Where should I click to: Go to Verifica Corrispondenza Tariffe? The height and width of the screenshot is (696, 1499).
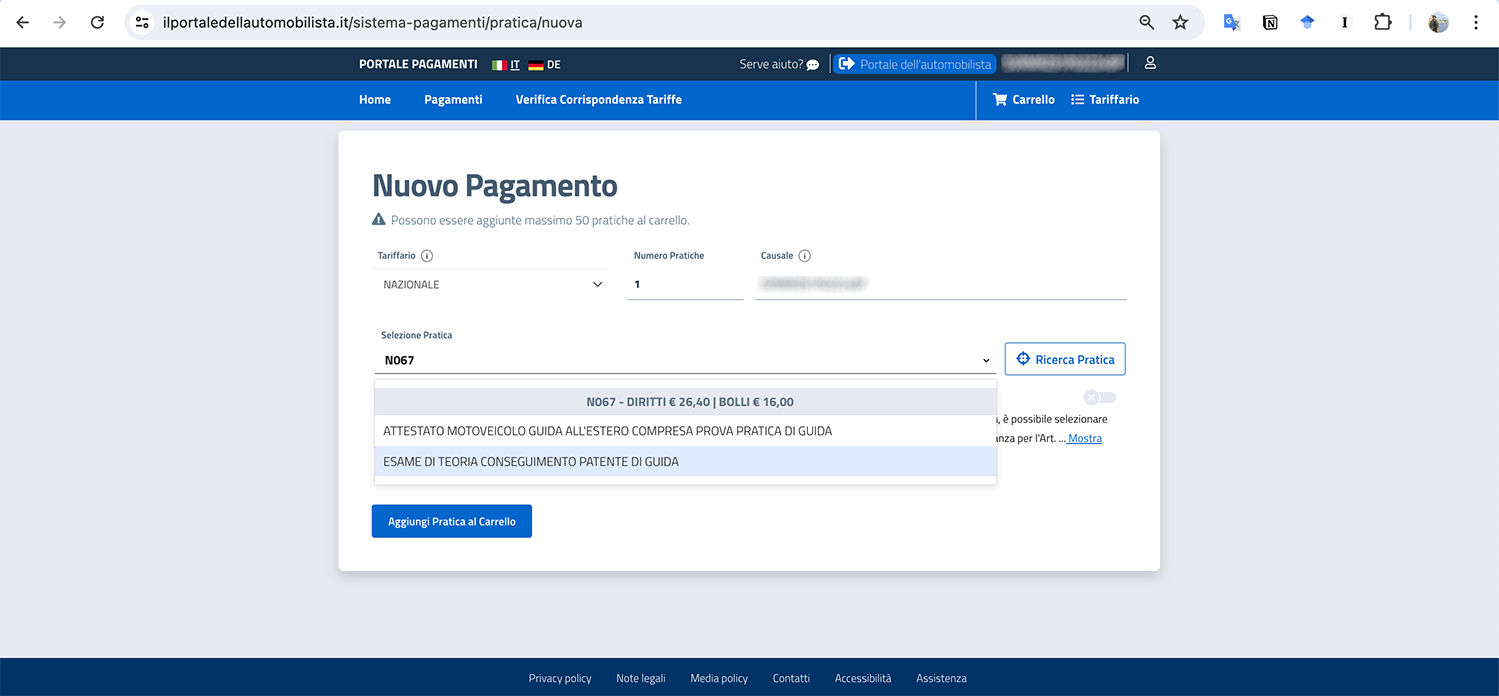[598, 100]
